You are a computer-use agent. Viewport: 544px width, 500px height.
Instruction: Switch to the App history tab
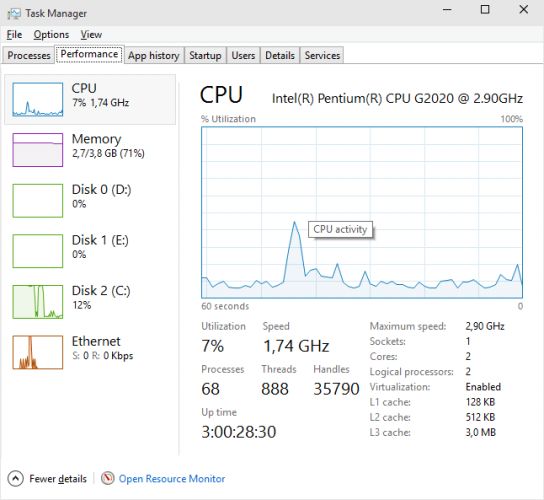[154, 56]
